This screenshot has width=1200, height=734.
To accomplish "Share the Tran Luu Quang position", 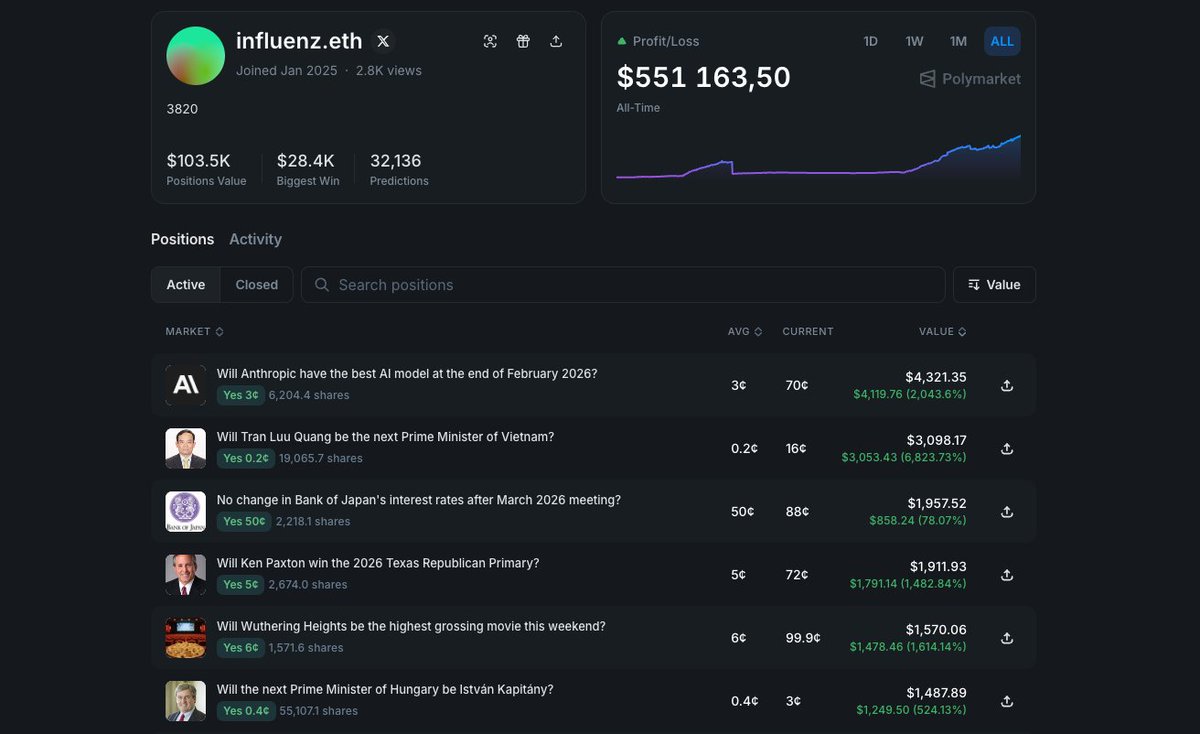I will click(x=1007, y=448).
